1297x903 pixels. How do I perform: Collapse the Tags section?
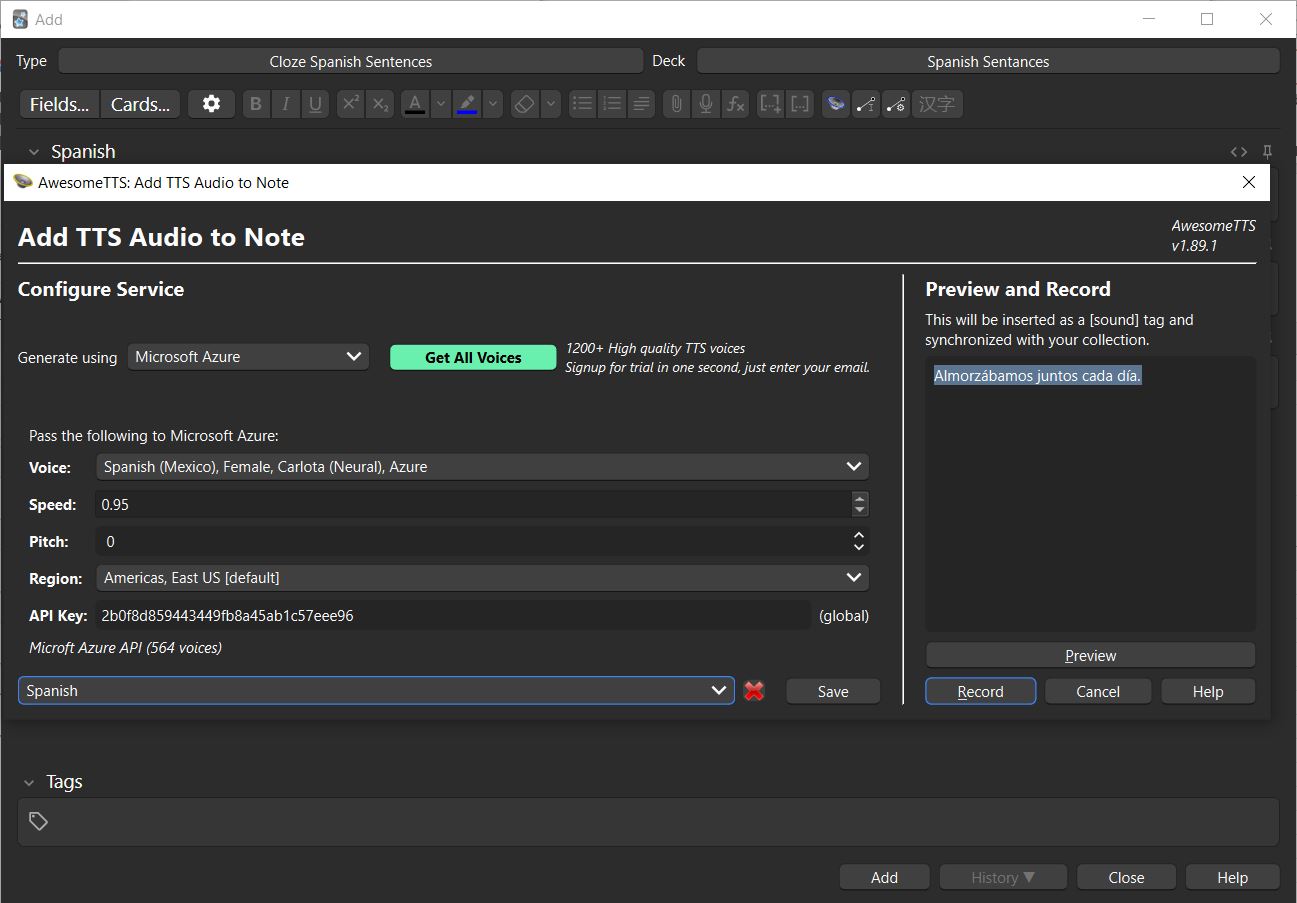[29, 782]
